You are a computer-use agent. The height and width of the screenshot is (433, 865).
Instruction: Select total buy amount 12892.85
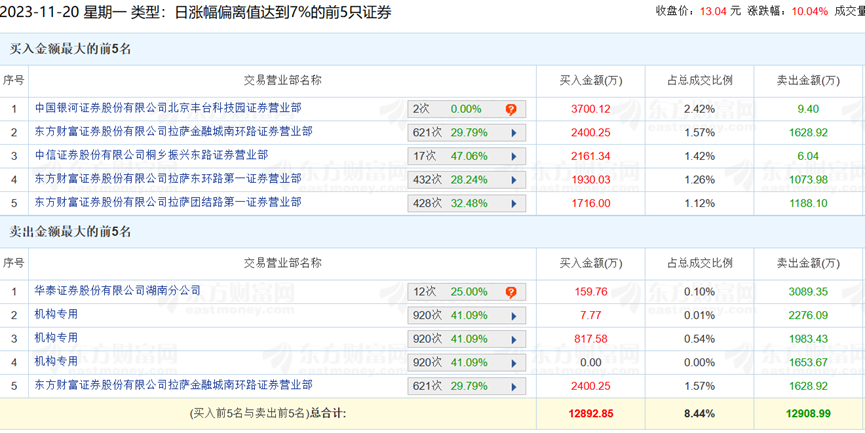pyautogui.click(x=591, y=414)
